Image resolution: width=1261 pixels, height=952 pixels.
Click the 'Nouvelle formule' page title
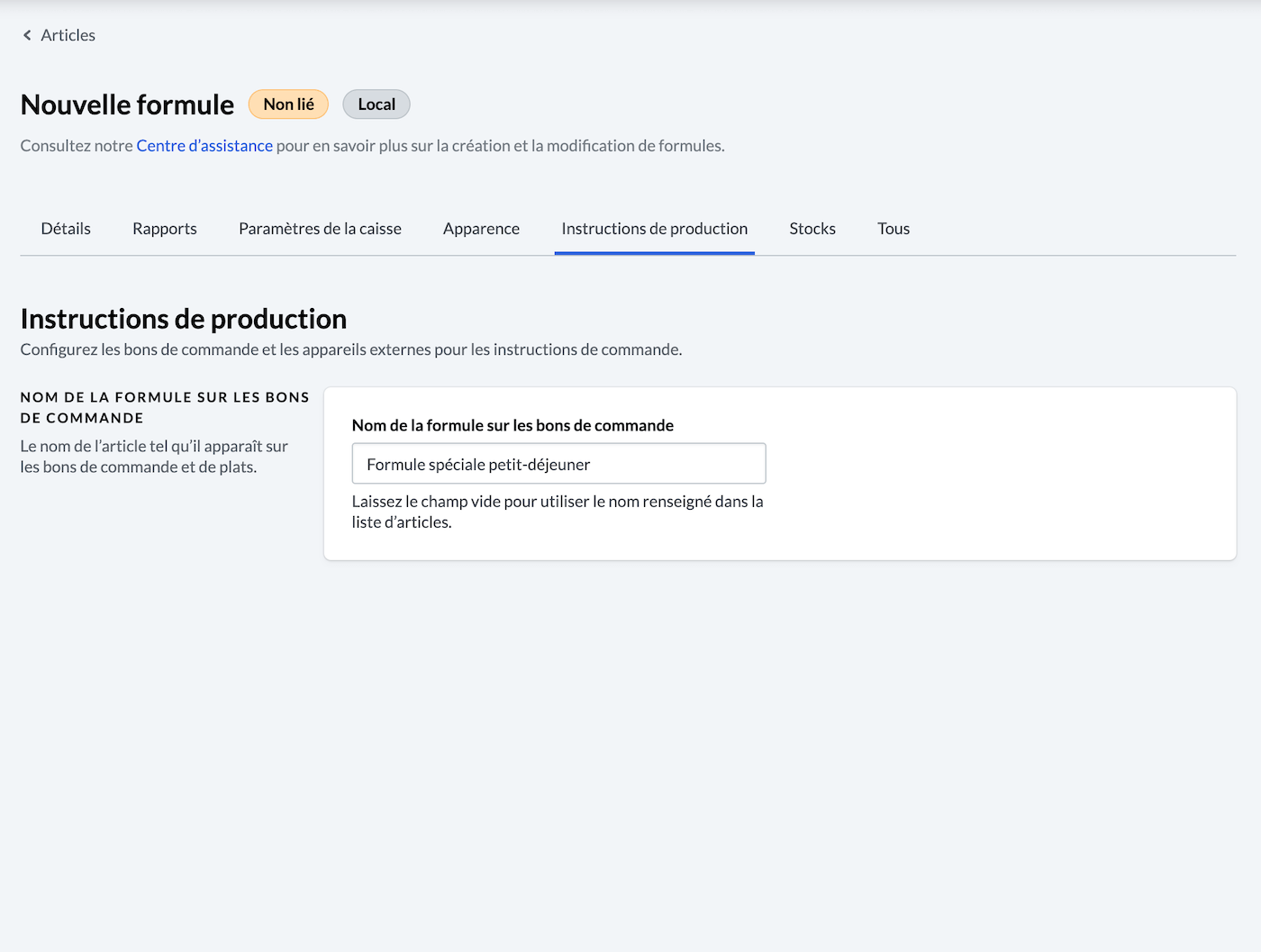pyautogui.click(x=127, y=104)
